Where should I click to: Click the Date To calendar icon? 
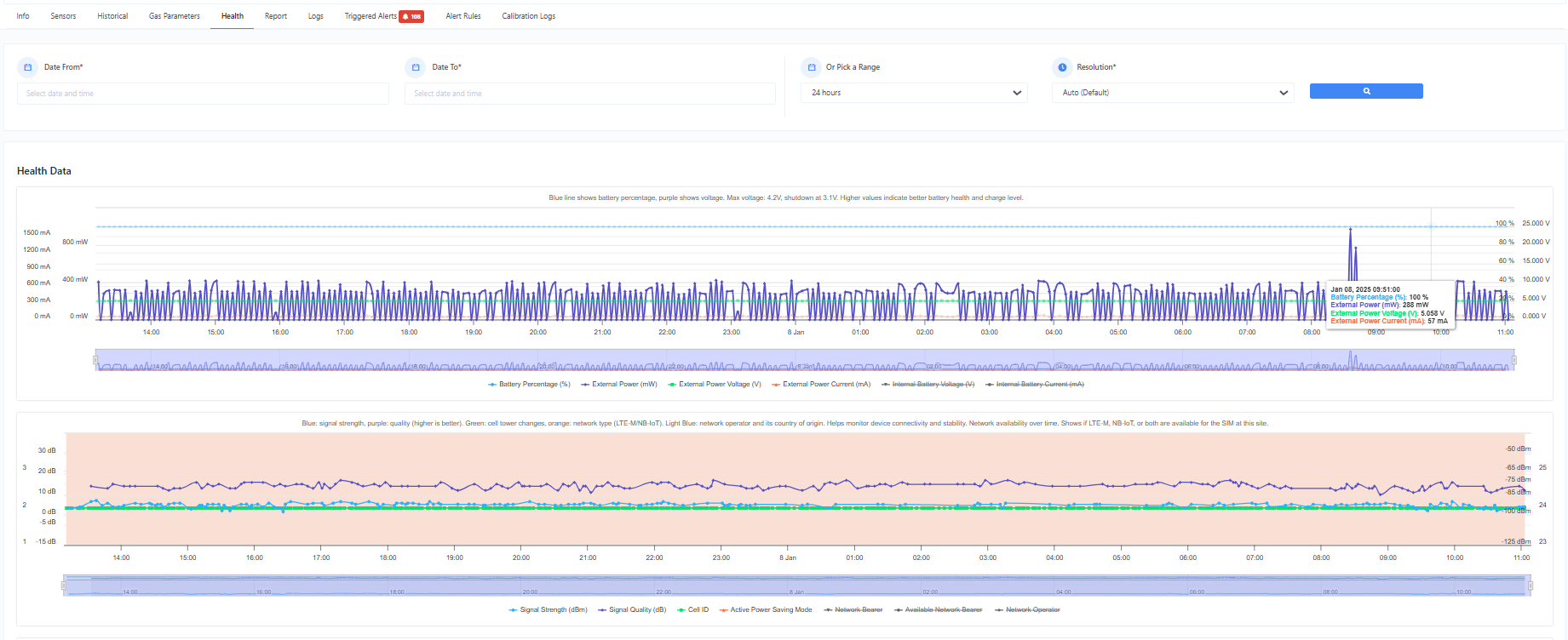[x=416, y=67]
